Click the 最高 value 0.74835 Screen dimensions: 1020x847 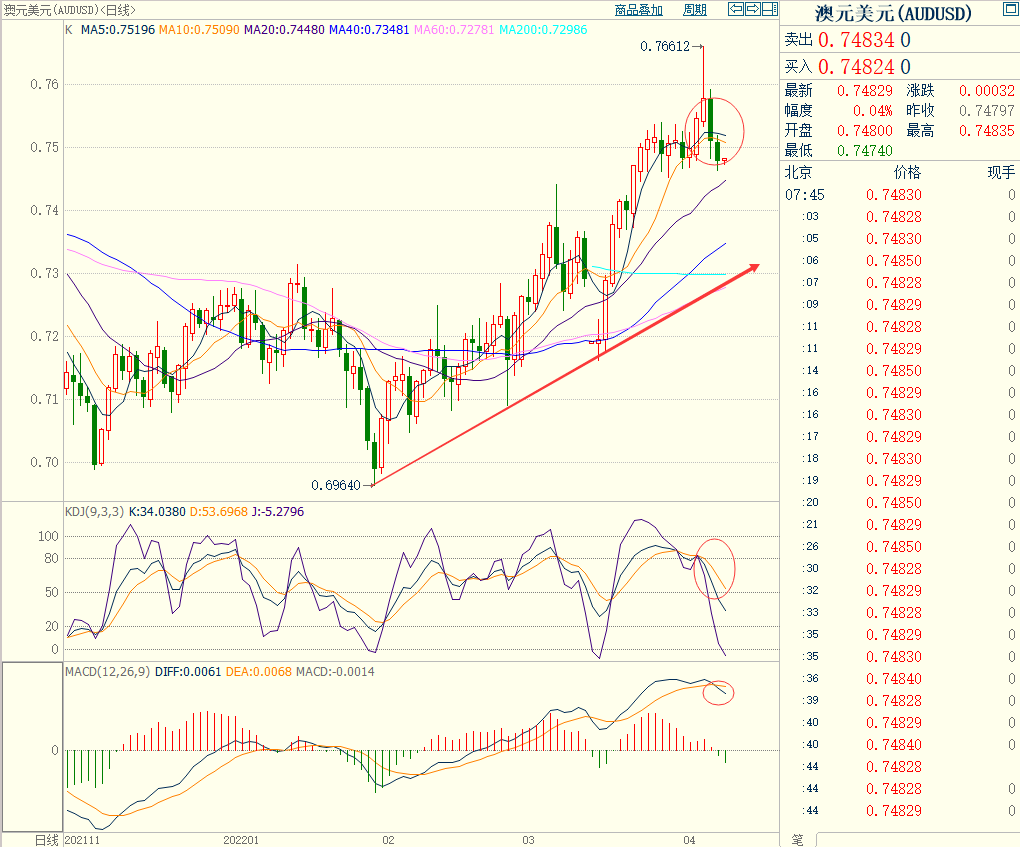point(987,131)
